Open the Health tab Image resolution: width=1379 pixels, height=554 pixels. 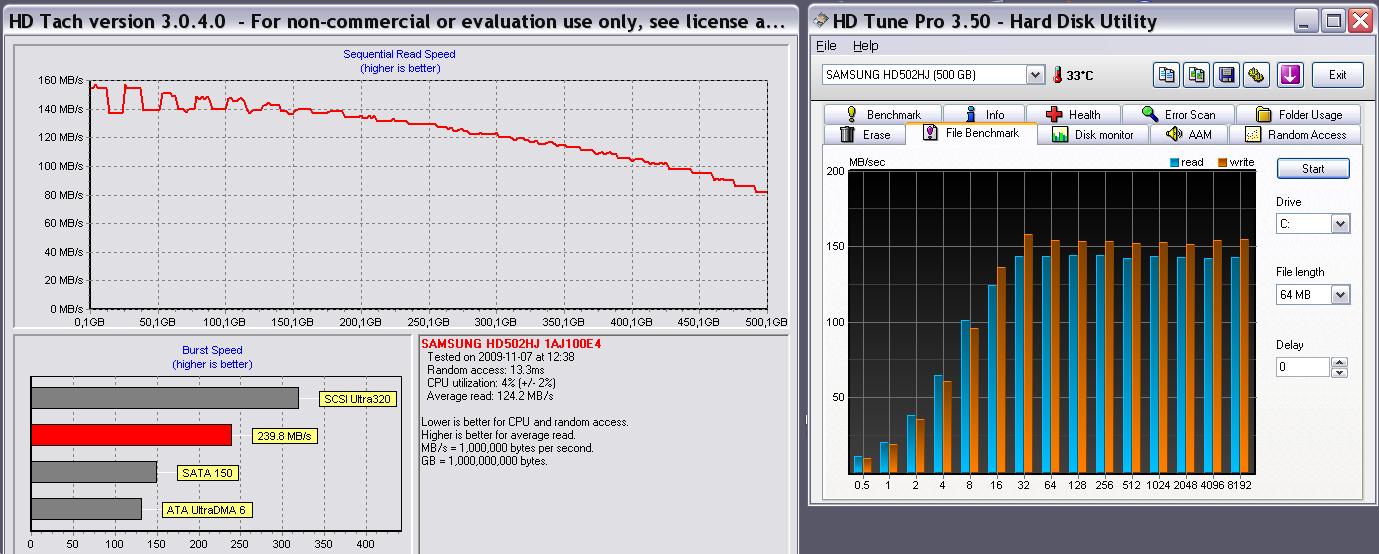pos(1073,114)
